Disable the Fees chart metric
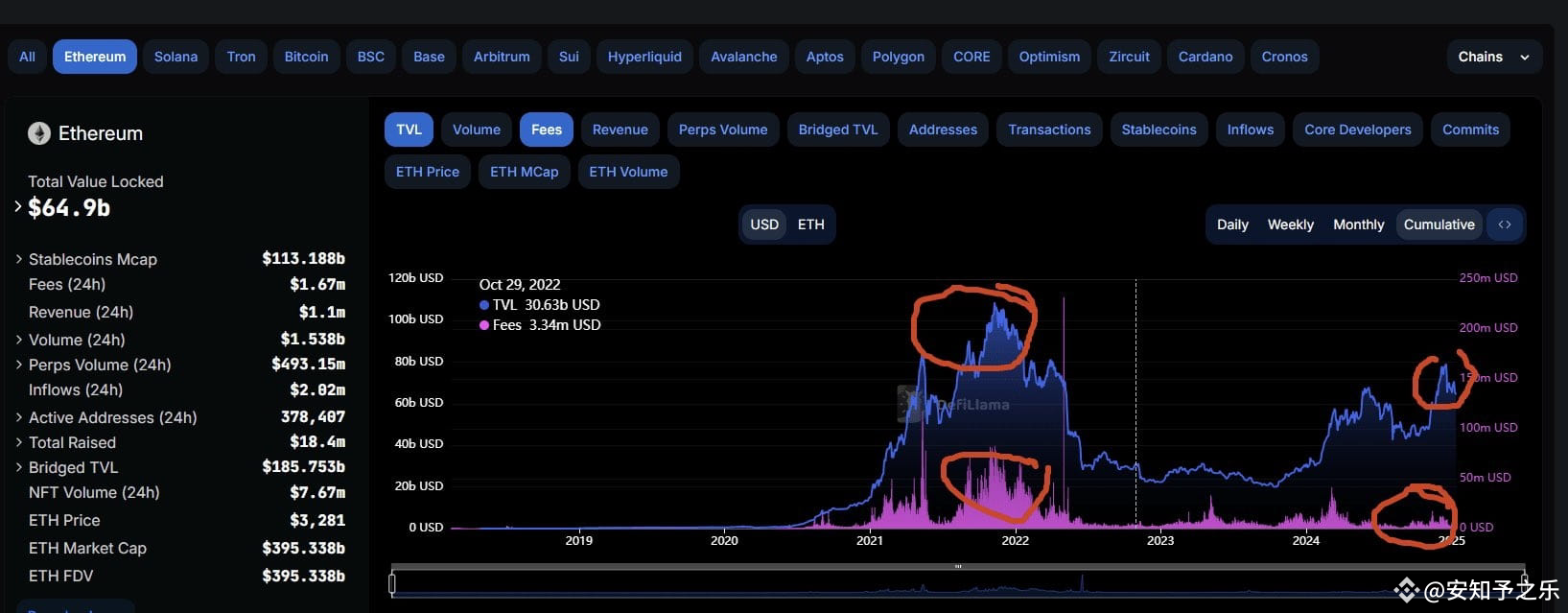The height and width of the screenshot is (613, 1568). 547,130
